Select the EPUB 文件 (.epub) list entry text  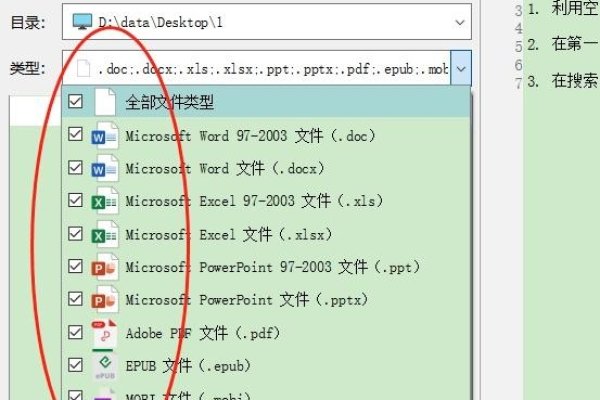coord(188,366)
